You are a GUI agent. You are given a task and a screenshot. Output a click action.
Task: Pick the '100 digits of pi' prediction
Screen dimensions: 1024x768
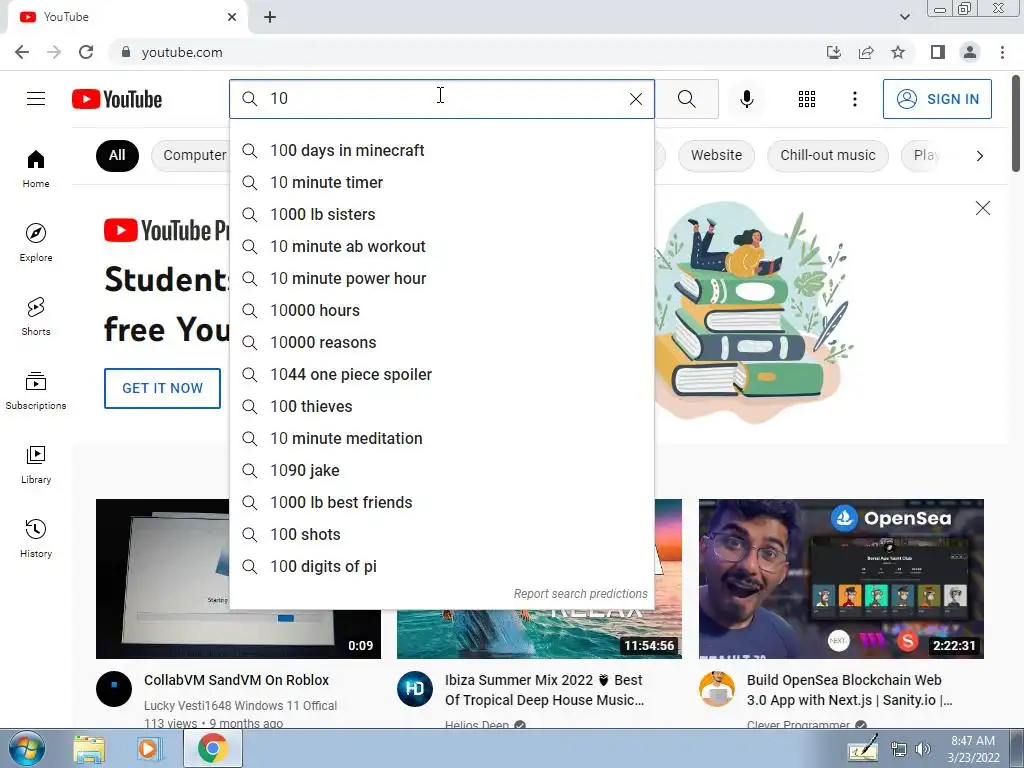click(x=441, y=566)
